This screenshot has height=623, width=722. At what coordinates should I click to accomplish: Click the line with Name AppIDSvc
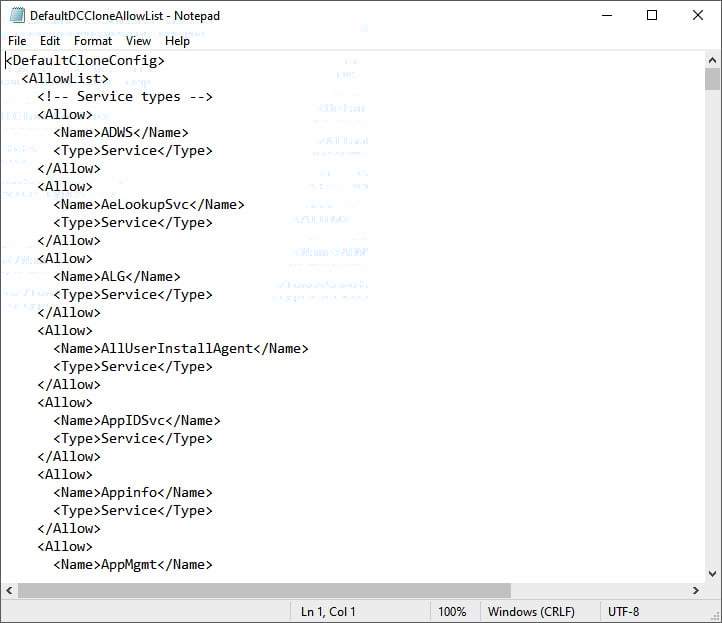(x=137, y=420)
